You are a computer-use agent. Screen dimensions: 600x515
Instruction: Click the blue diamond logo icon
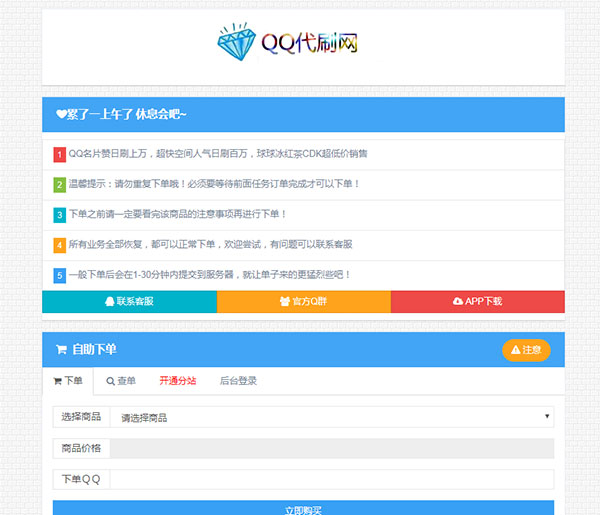(236, 41)
